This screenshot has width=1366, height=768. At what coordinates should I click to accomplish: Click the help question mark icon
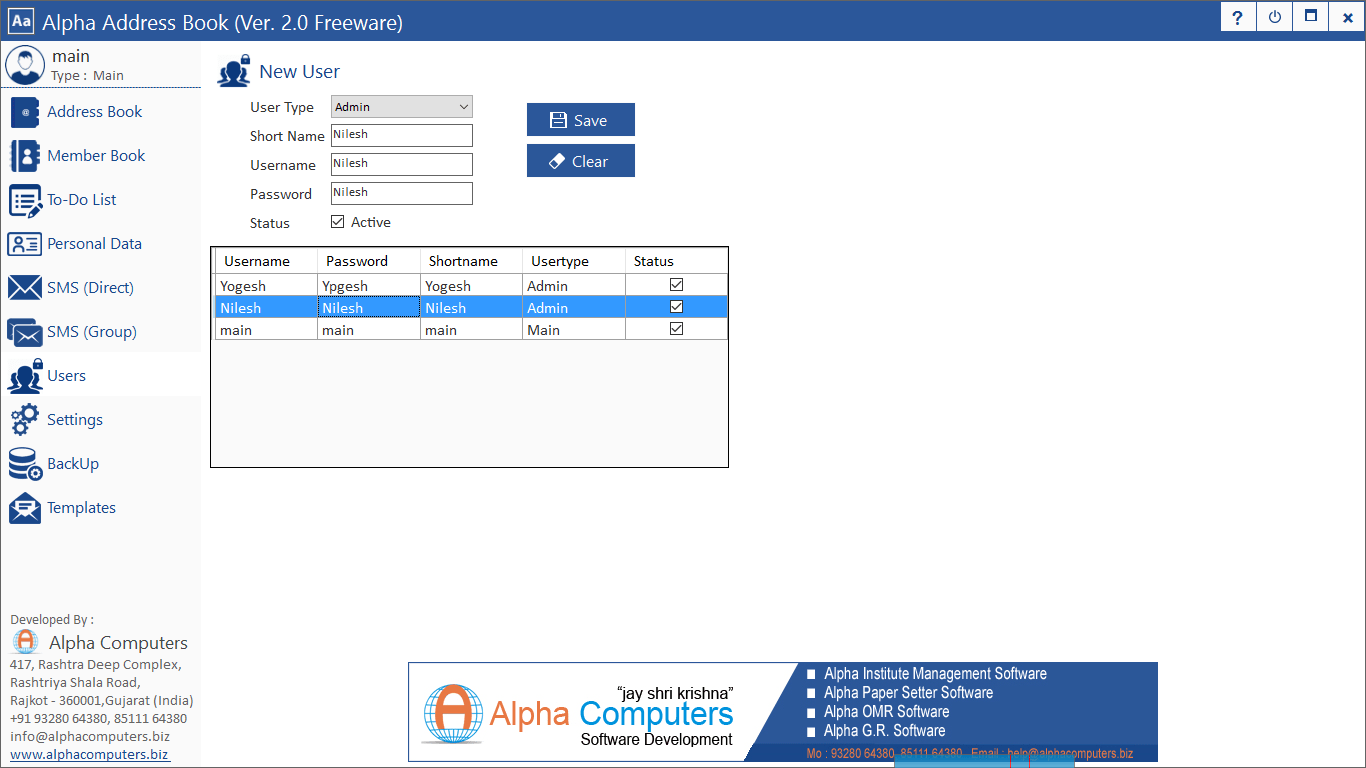pos(1238,18)
